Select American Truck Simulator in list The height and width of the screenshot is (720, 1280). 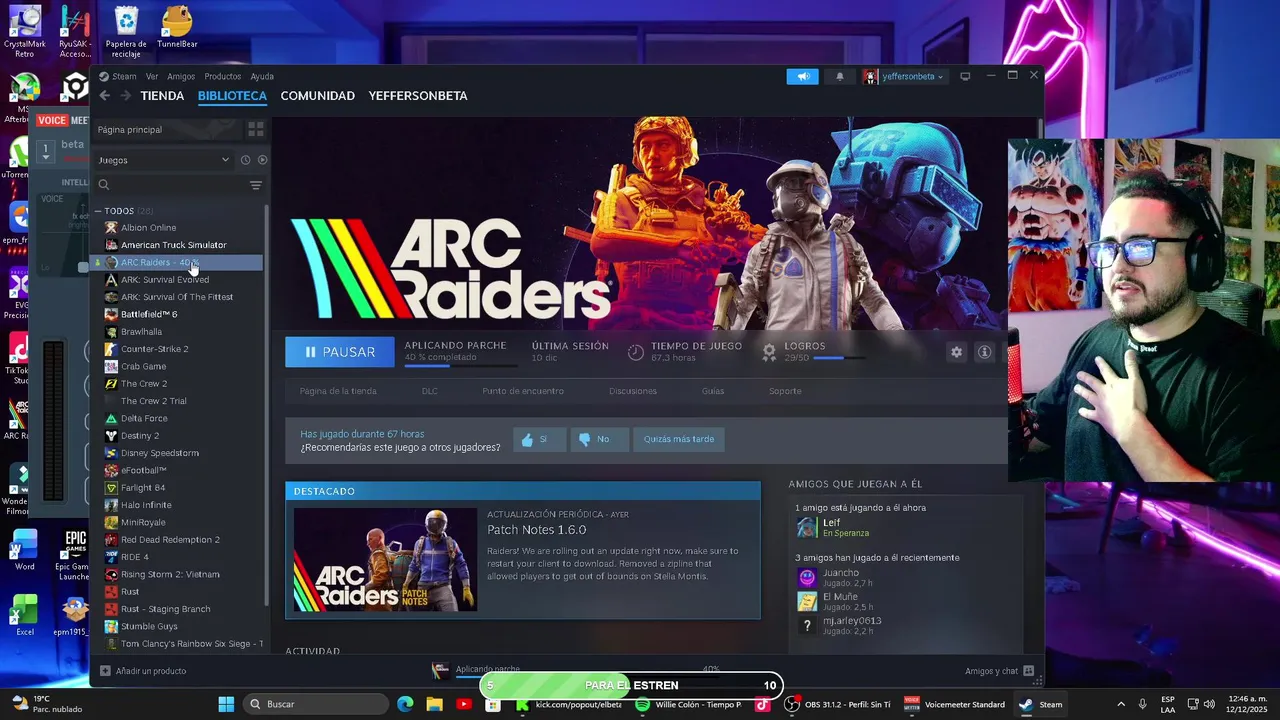tap(173, 245)
